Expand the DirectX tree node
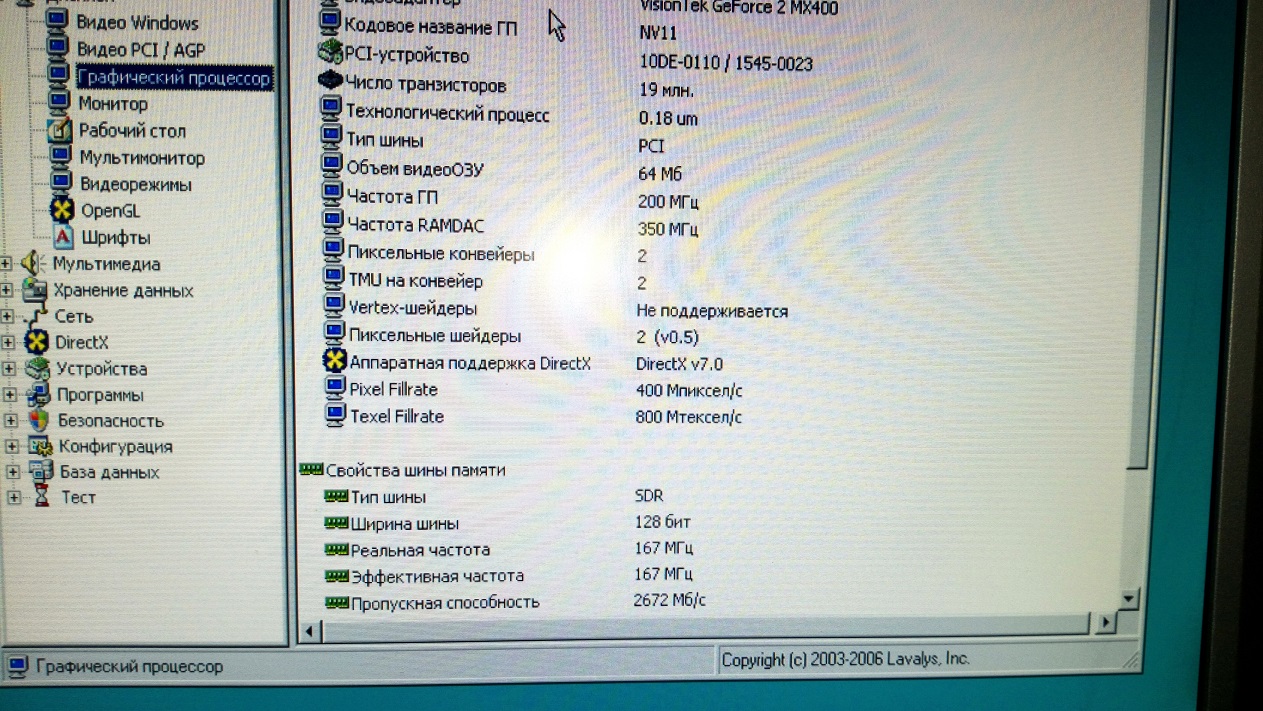This screenshot has width=1263, height=711. tap(8, 342)
